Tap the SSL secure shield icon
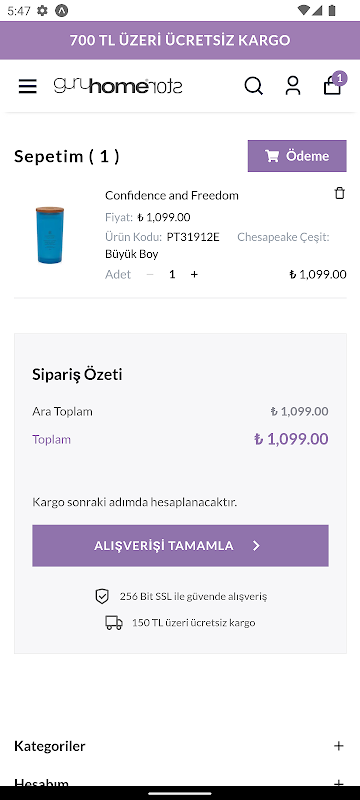This screenshot has width=360, height=800. click(102, 596)
